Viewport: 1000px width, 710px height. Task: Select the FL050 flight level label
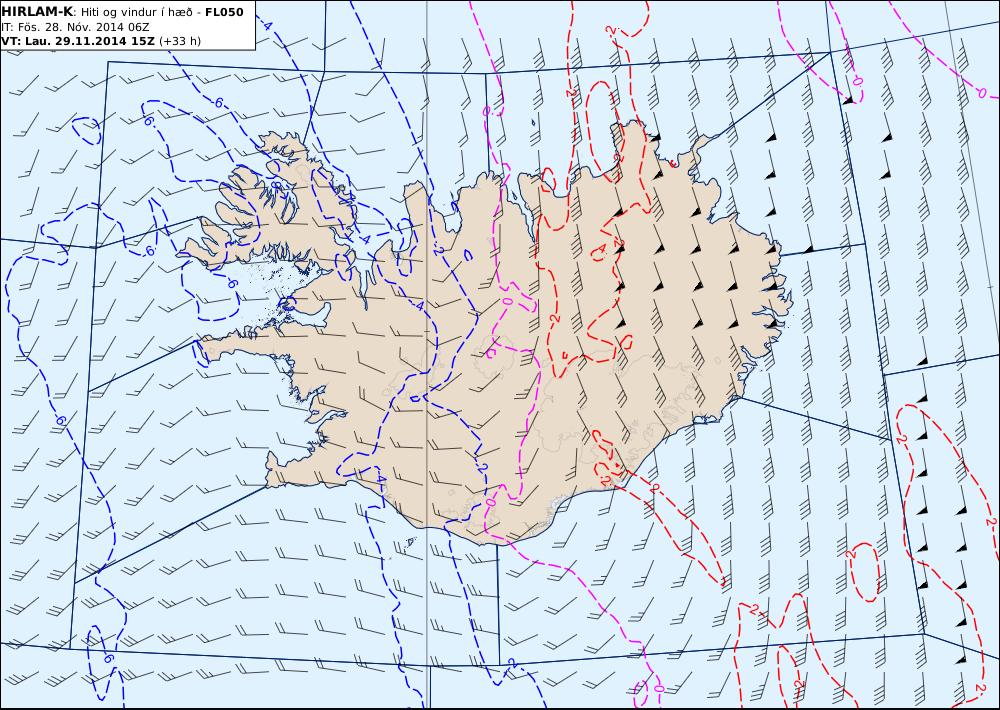coord(224,12)
